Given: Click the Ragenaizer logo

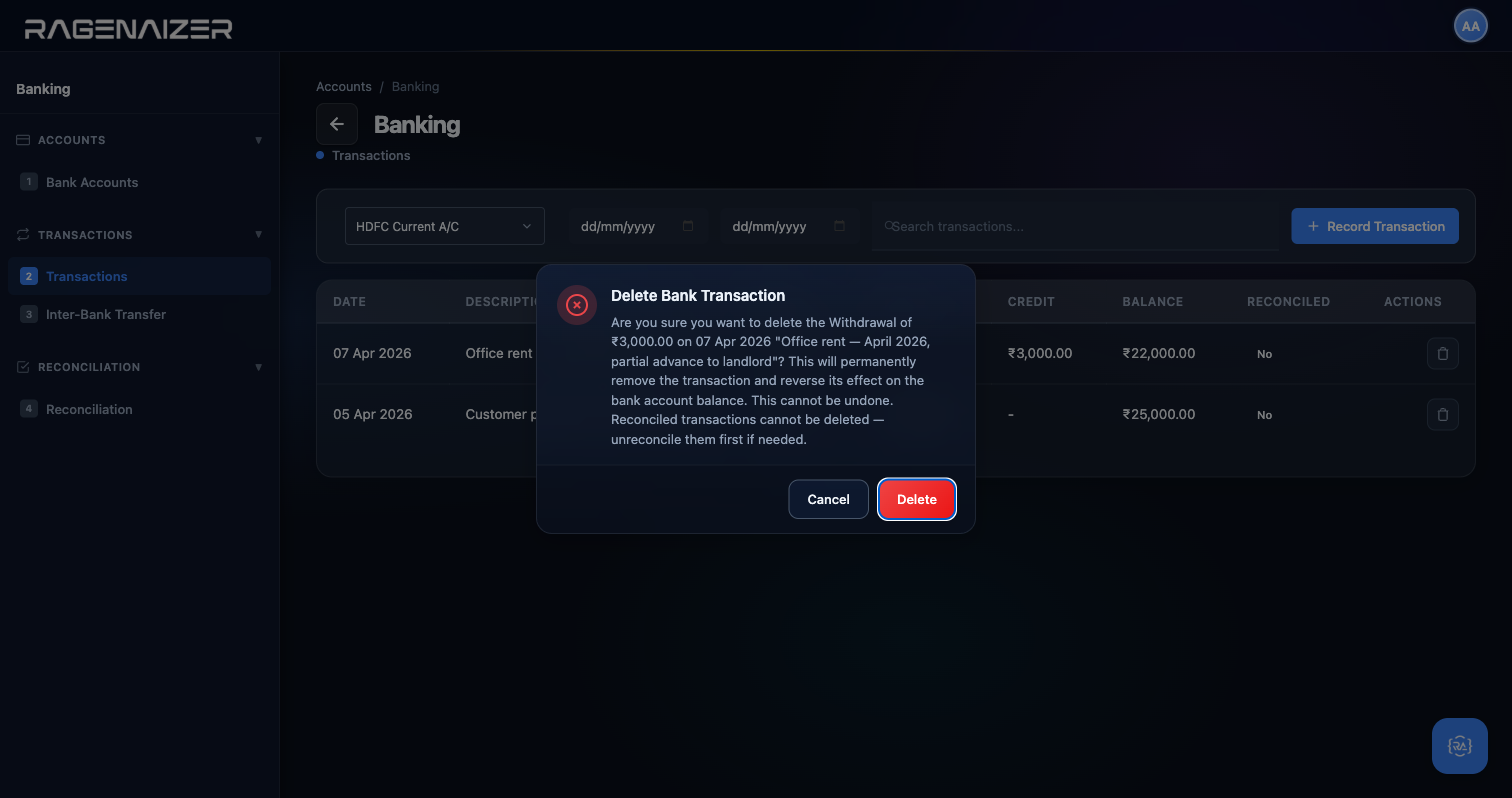Looking at the screenshot, I should 128,28.
